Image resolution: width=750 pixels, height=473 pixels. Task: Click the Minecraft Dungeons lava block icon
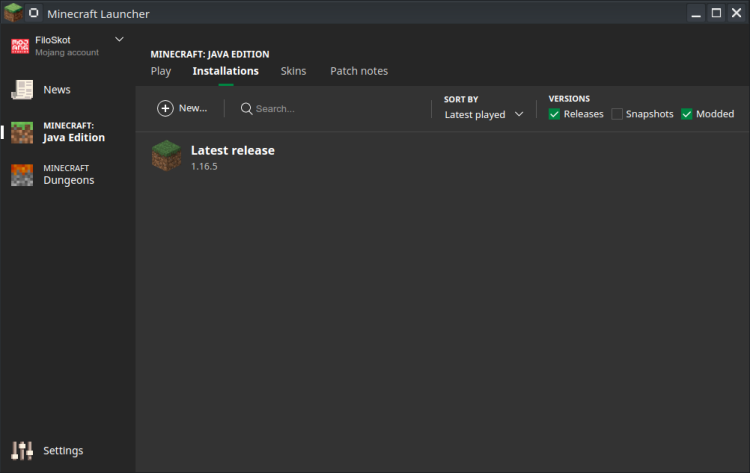[22, 175]
